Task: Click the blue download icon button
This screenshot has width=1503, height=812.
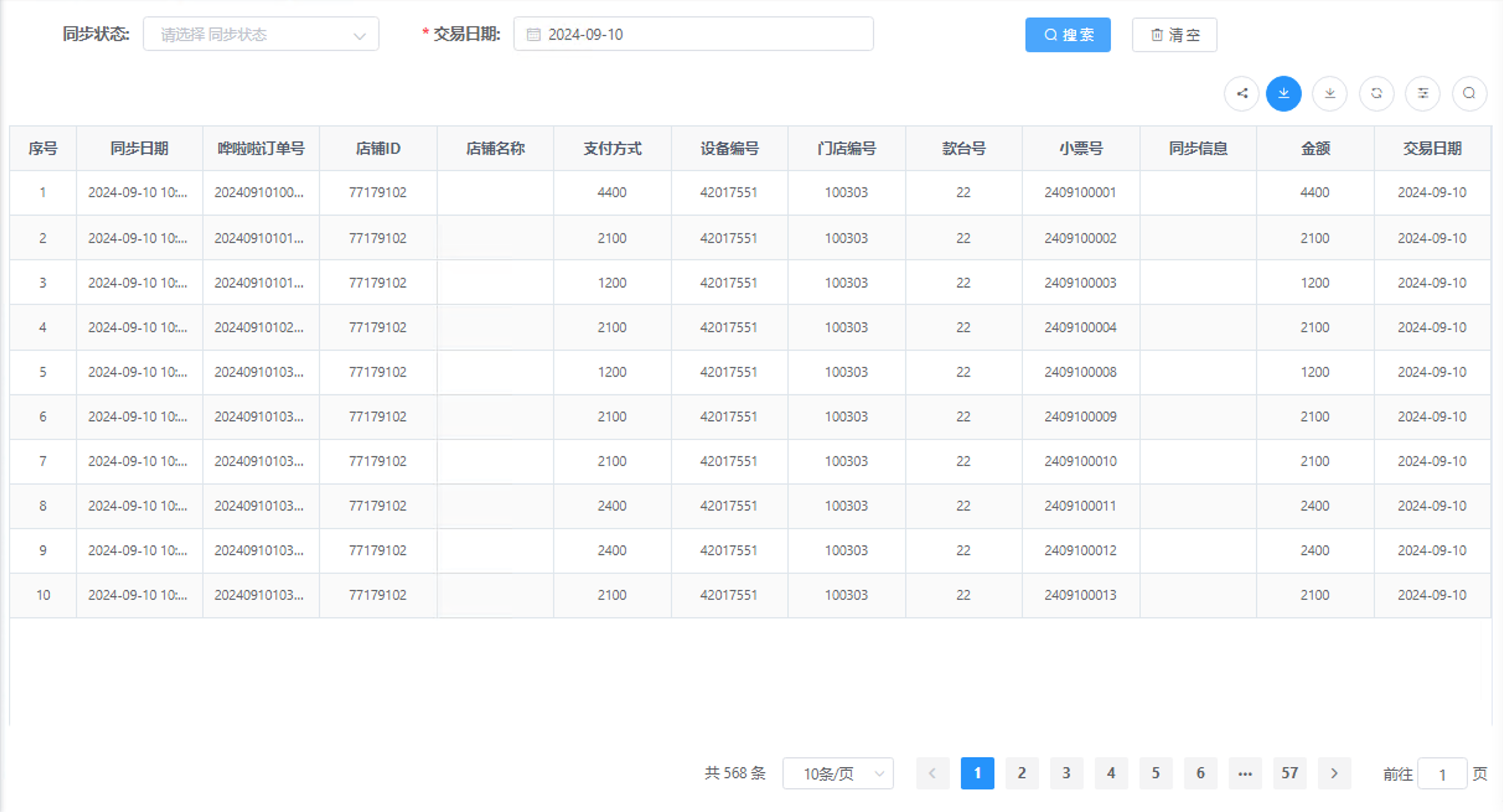Action: pyautogui.click(x=1284, y=94)
